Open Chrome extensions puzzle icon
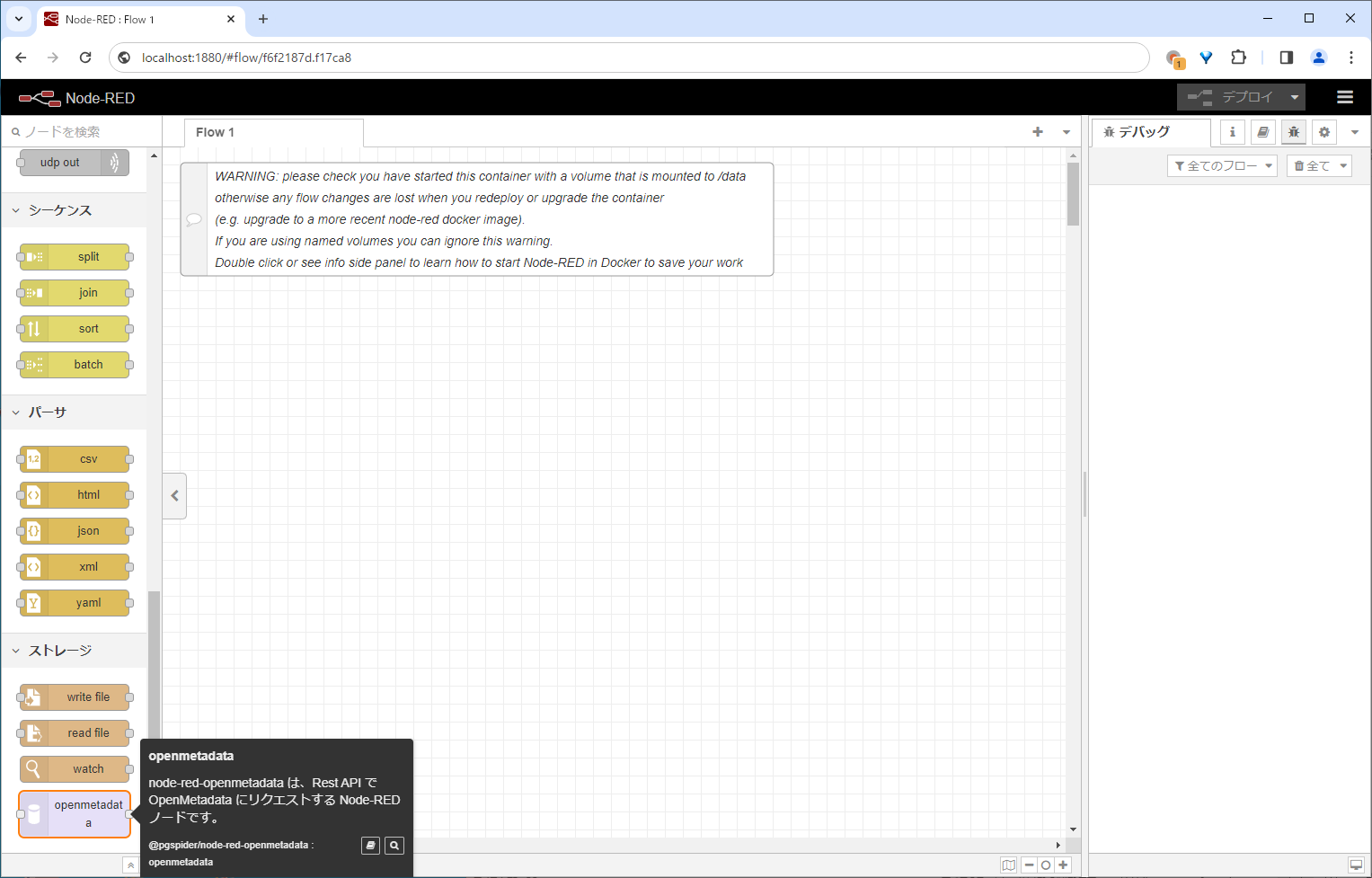 click(x=1238, y=58)
